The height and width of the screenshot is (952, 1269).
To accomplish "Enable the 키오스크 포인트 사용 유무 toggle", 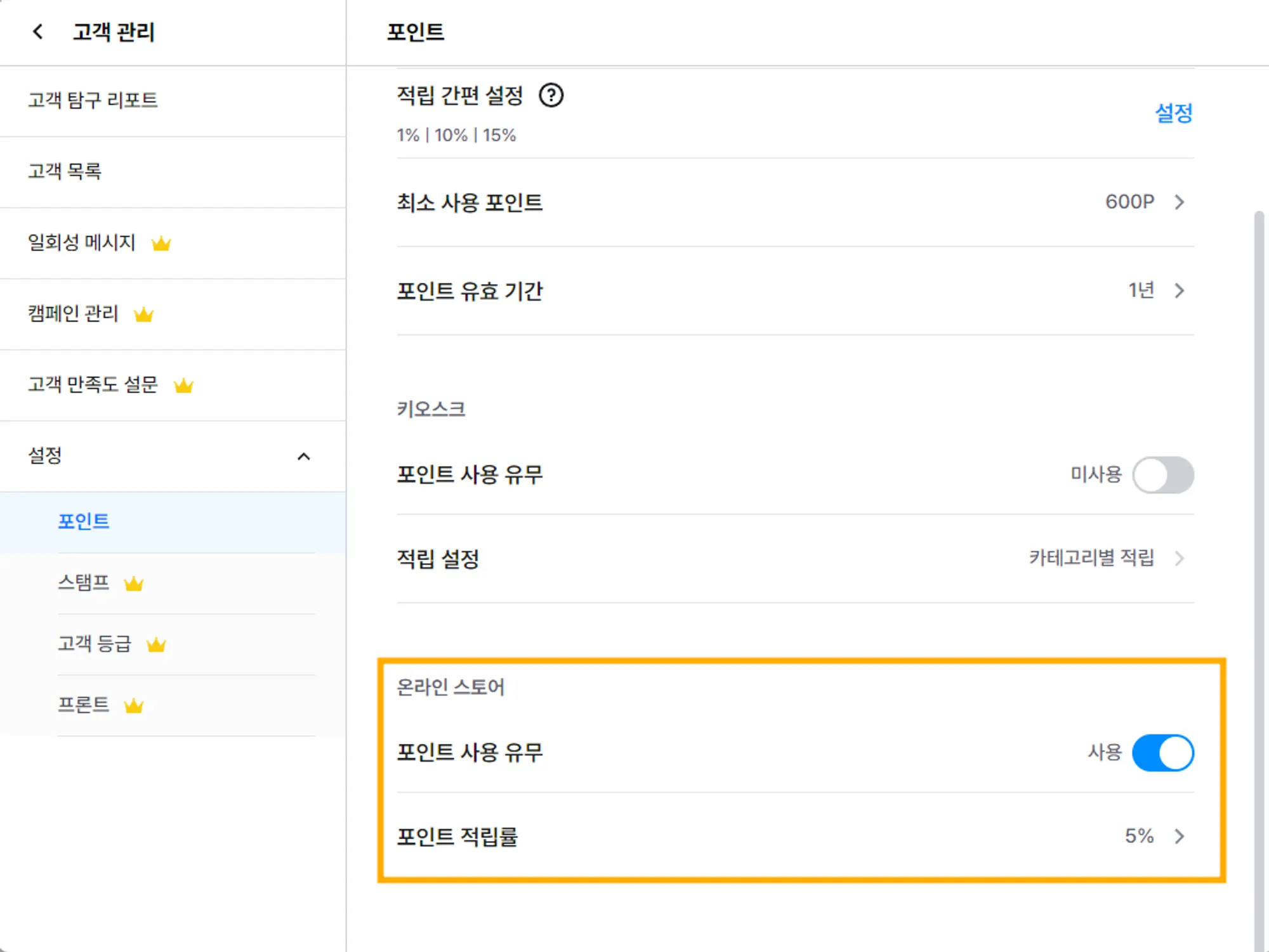I will [1162, 474].
